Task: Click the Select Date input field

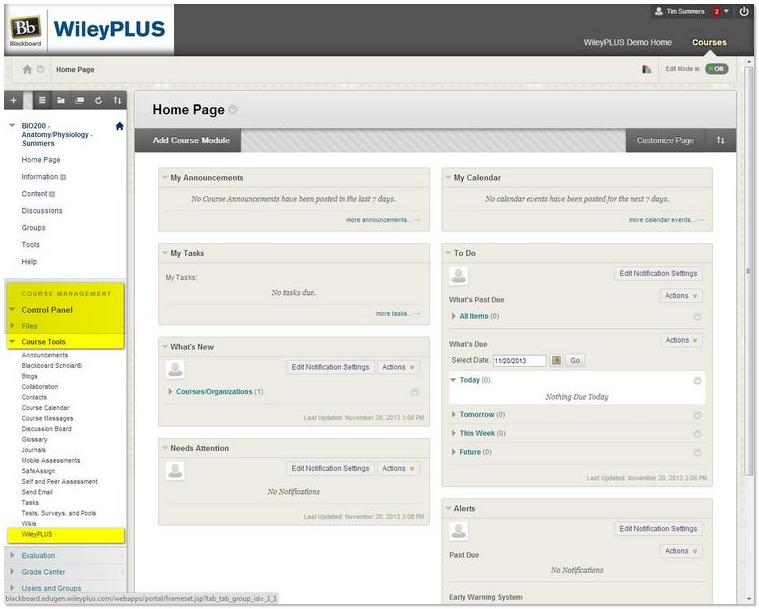Action: point(519,361)
